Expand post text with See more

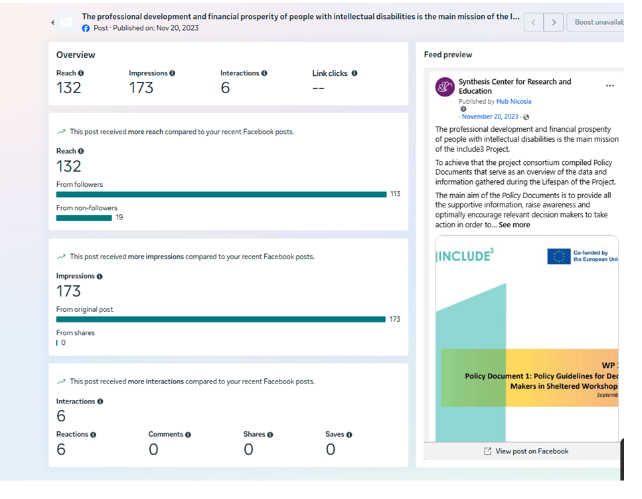tap(514, 225)
